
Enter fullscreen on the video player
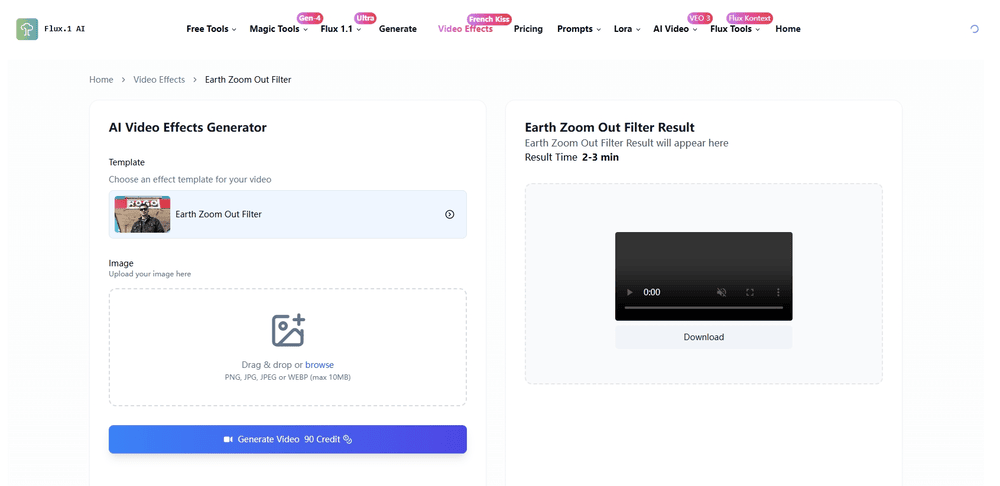(750, 292)
